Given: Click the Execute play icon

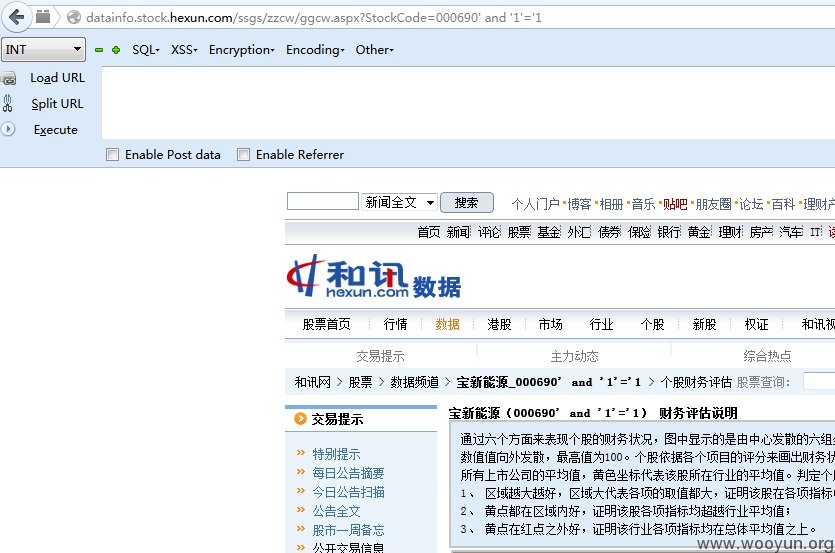Looking at the screenshot, I should 8,129.
